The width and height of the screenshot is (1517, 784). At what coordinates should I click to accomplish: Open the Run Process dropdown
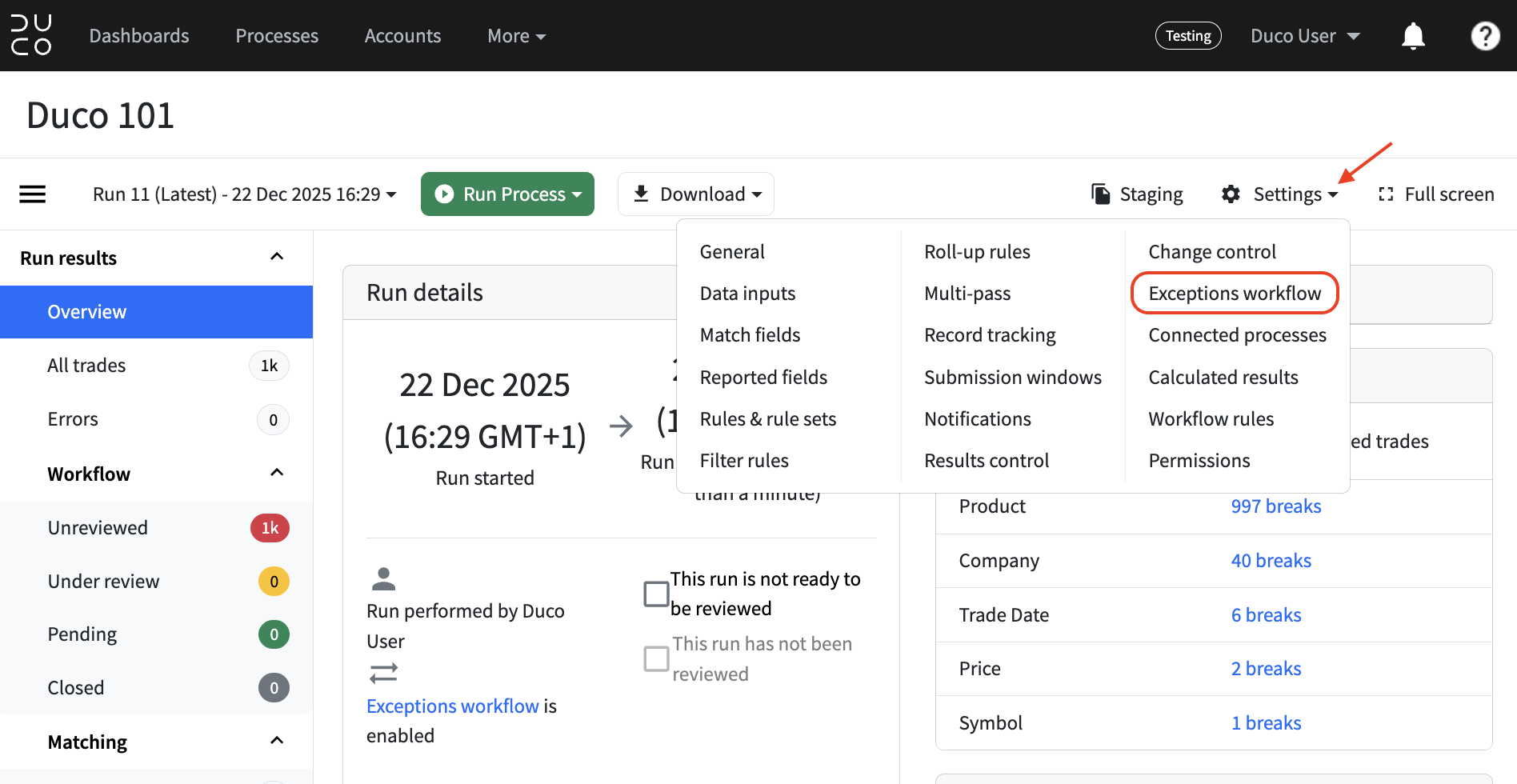click(x=507, y=194)
